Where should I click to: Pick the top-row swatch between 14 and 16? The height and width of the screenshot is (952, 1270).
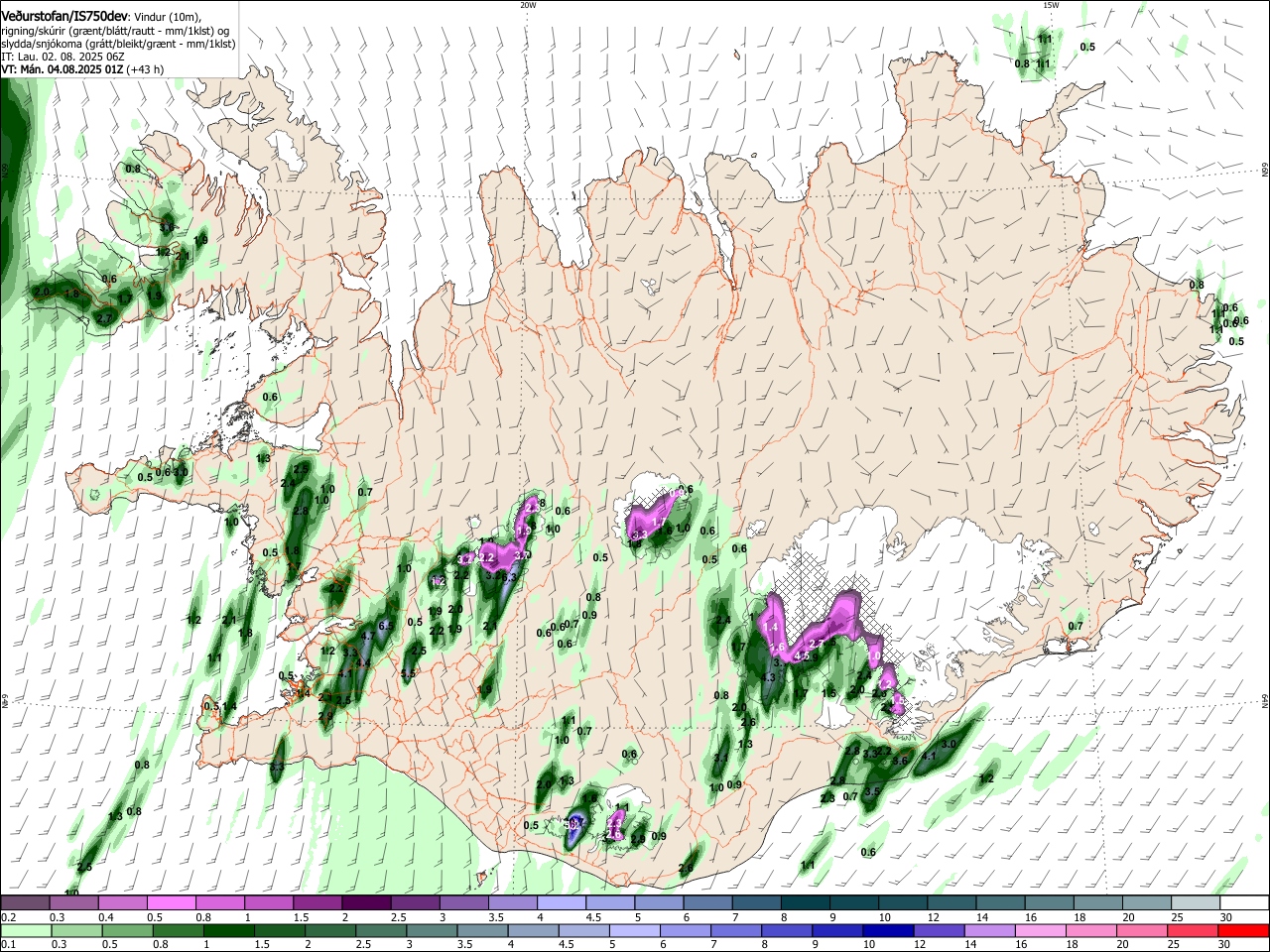pos(1001,903)
